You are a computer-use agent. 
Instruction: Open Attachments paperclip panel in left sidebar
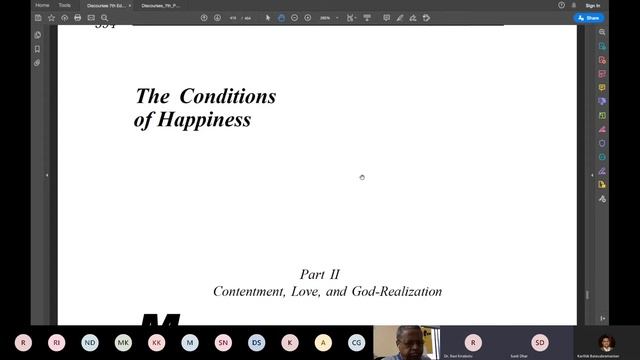click(x=38, y=63)
